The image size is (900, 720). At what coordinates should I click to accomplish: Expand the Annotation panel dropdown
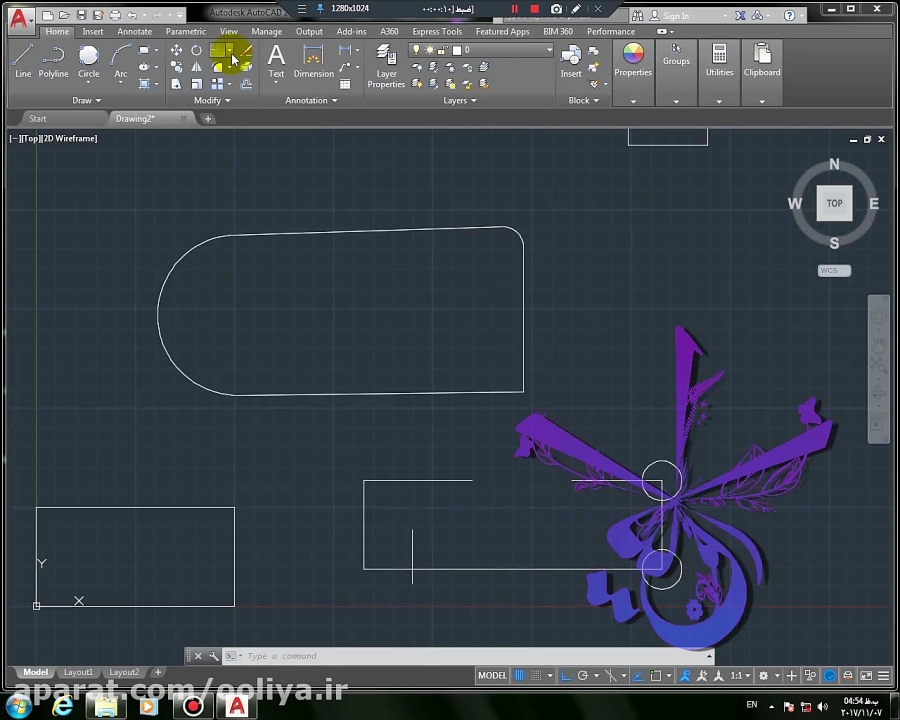tap(311, 100)
